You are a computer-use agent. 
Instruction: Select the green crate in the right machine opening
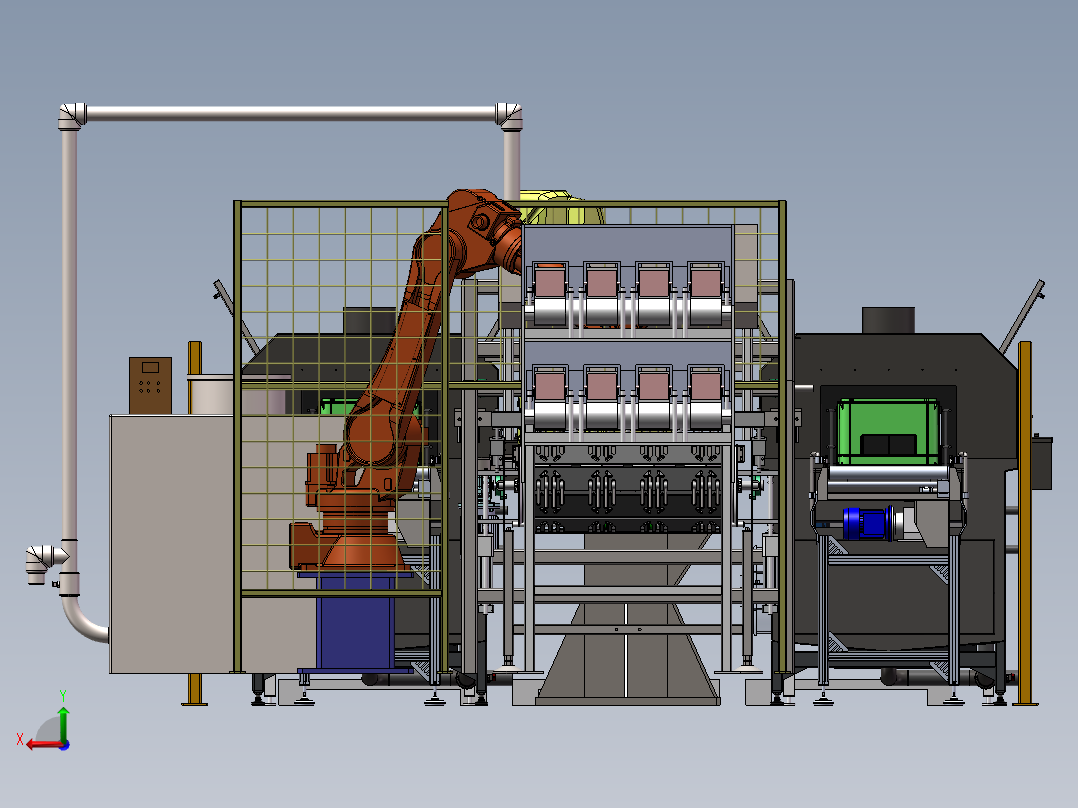888,431
